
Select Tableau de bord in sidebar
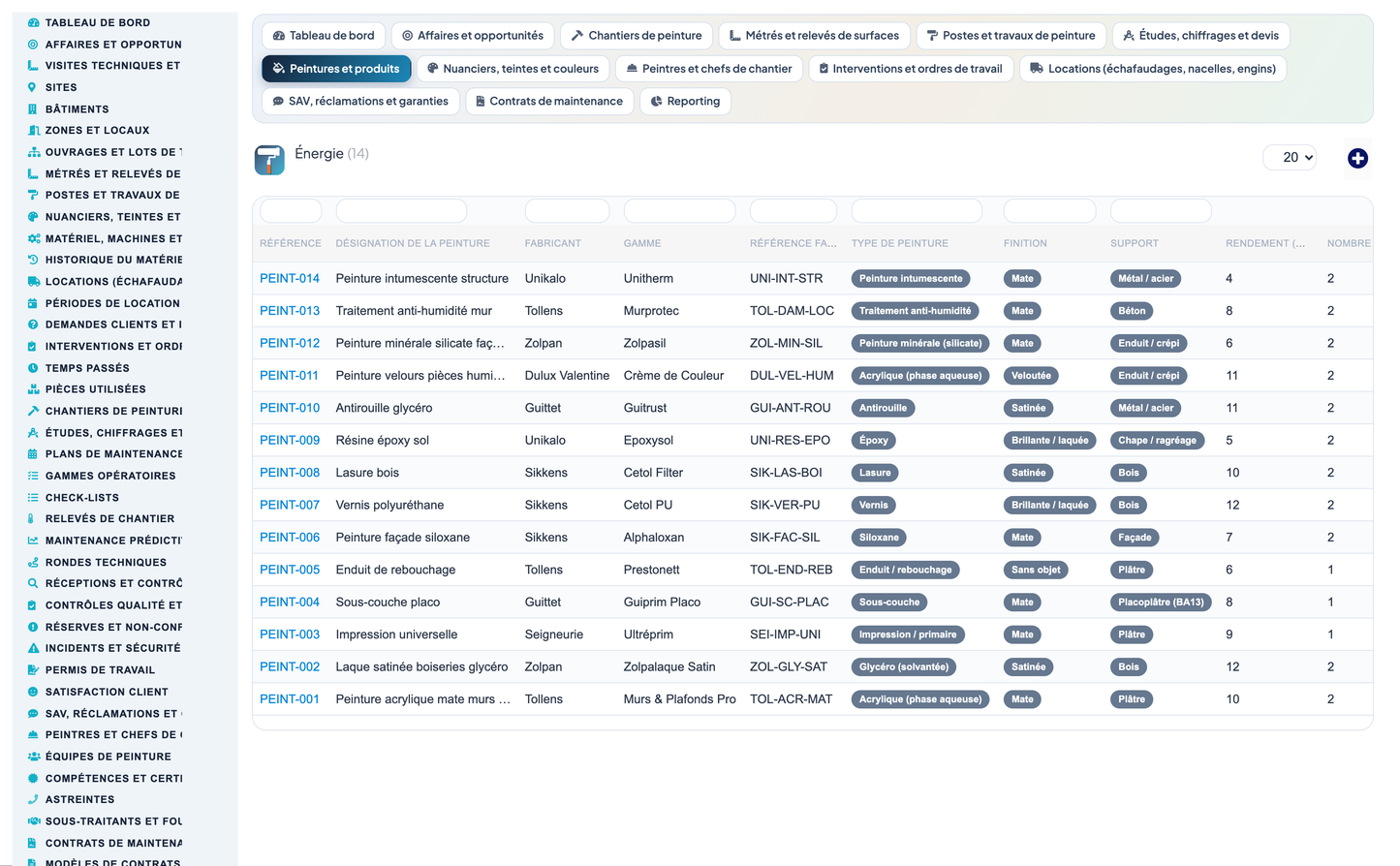[x=98, y=22]
